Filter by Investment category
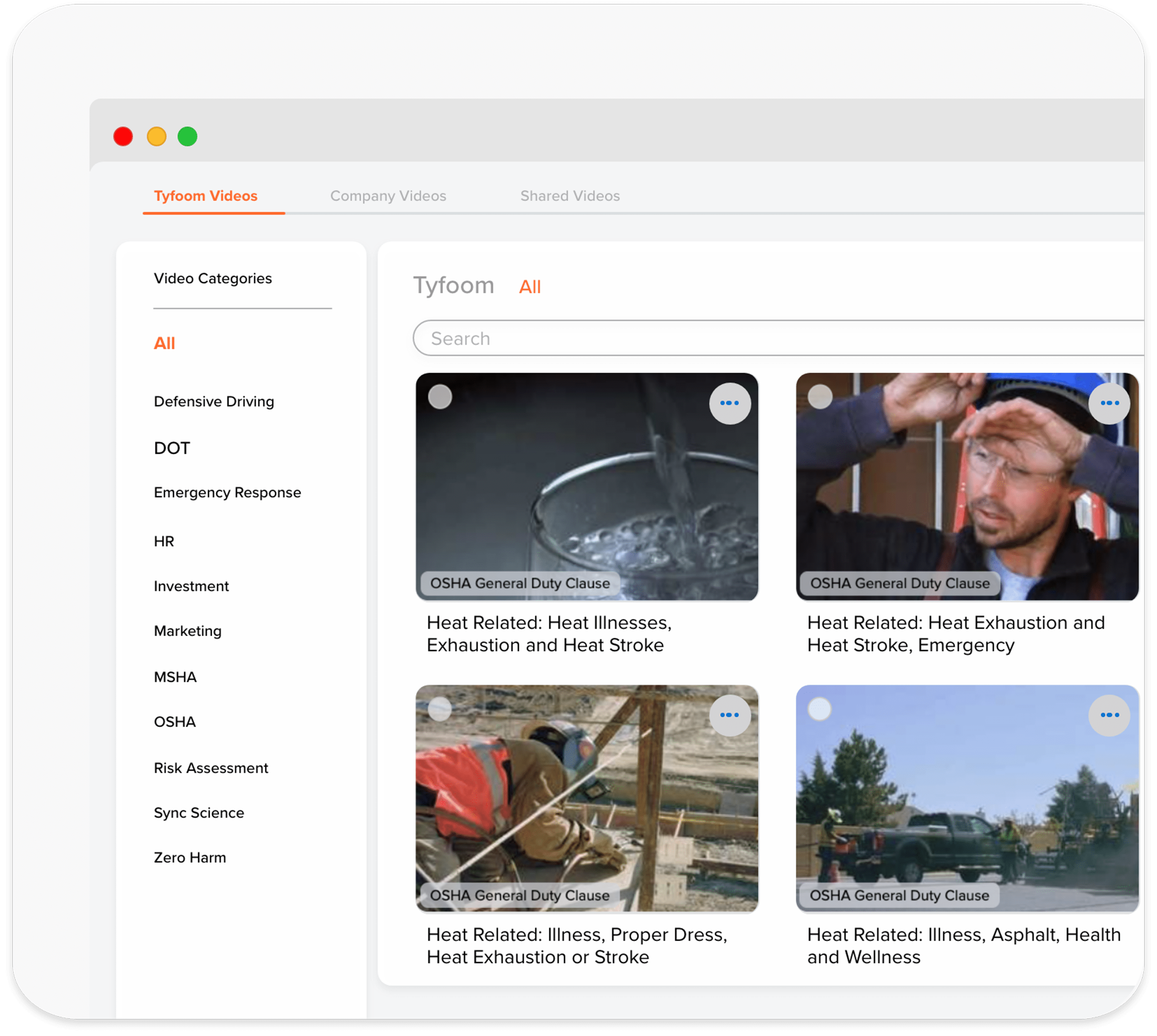1157x1036 pixels. pos(191,586)
